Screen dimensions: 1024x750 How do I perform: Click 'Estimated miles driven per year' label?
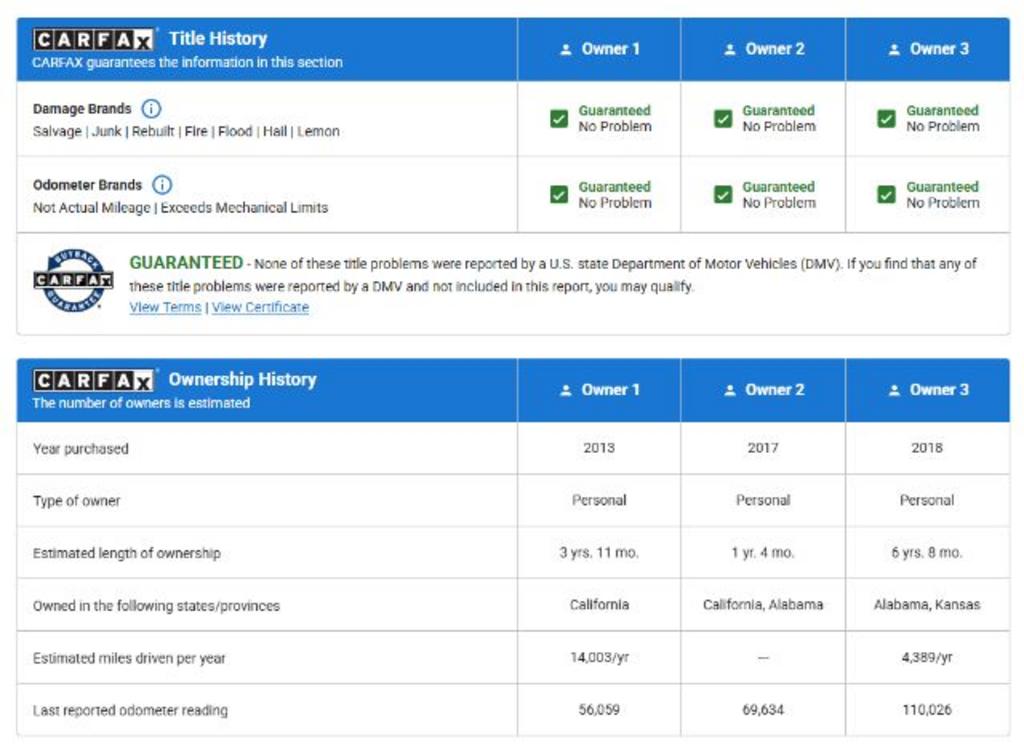point(129,659)
